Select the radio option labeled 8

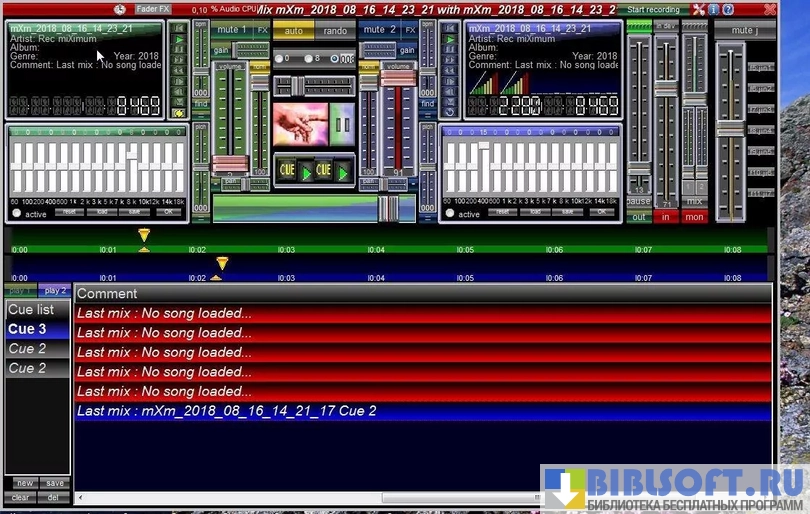tap(309, 59)
